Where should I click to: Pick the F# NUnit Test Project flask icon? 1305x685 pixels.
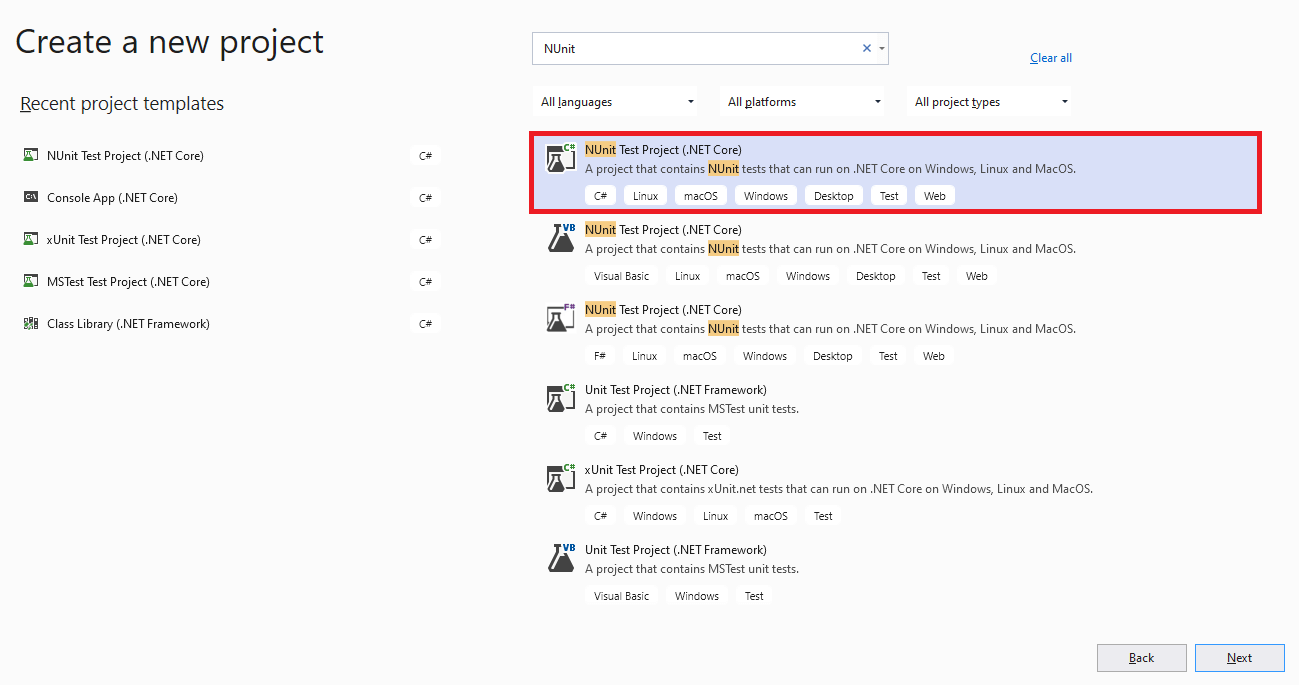click(x=560, y=318)
